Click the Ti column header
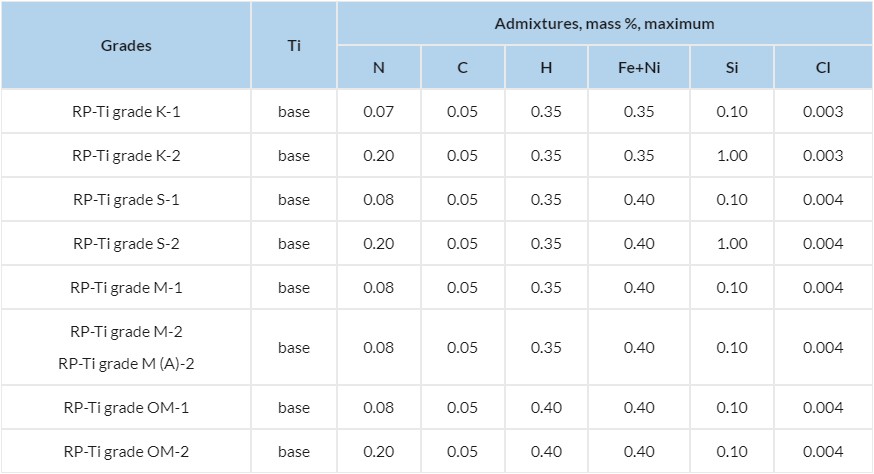Screen dimensions: 874x474 [x=294, y=46]
